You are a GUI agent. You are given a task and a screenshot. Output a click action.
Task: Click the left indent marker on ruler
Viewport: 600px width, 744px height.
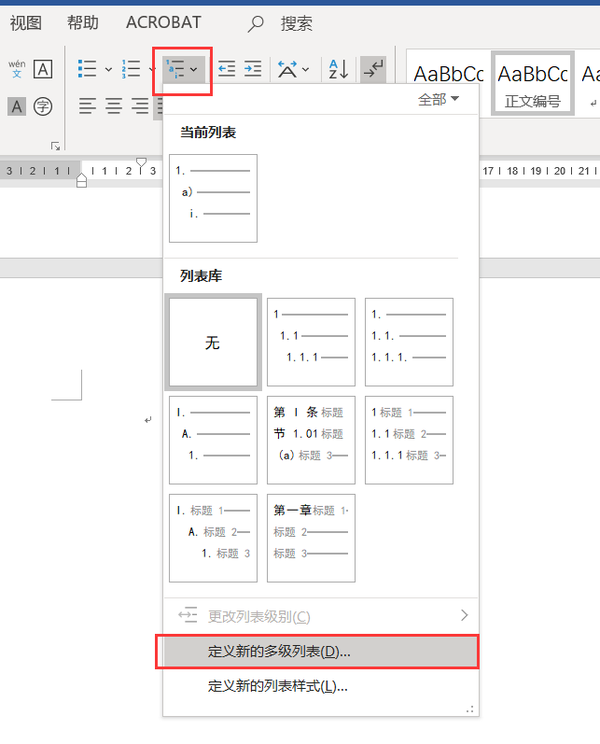click(x=82, y=180)
